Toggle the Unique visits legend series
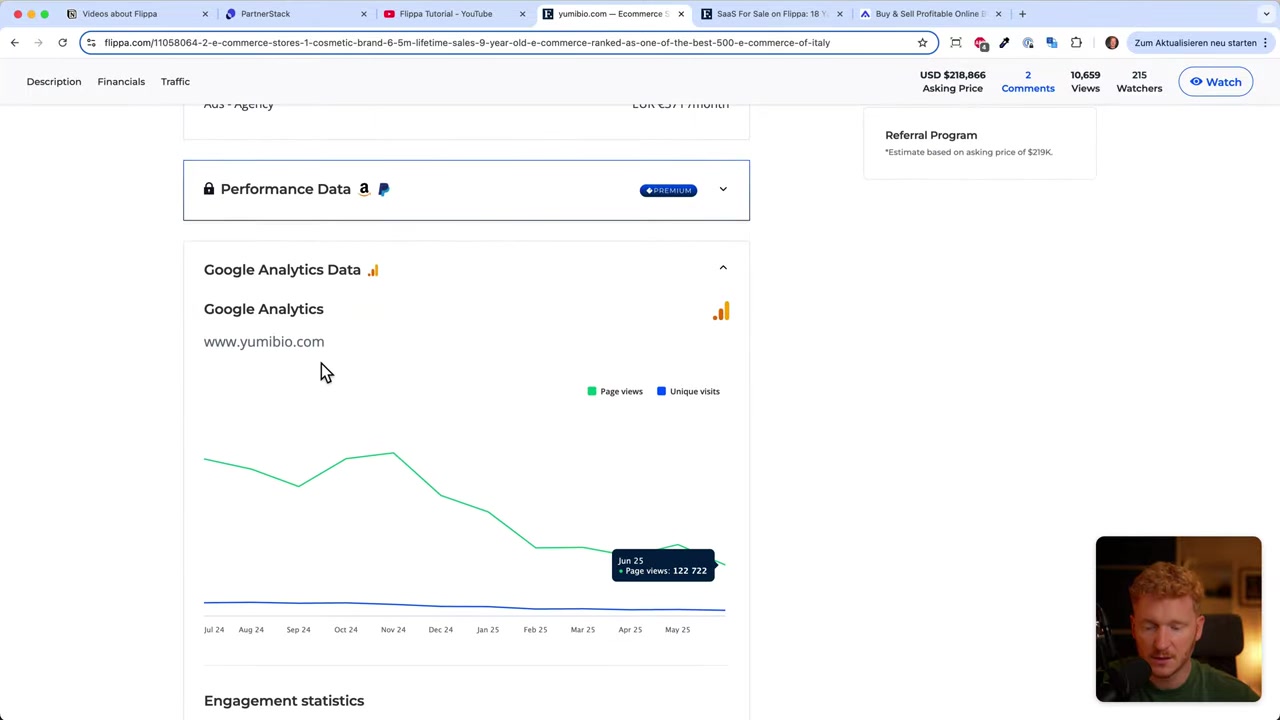 pyautogui.click(x=688, y=391)
